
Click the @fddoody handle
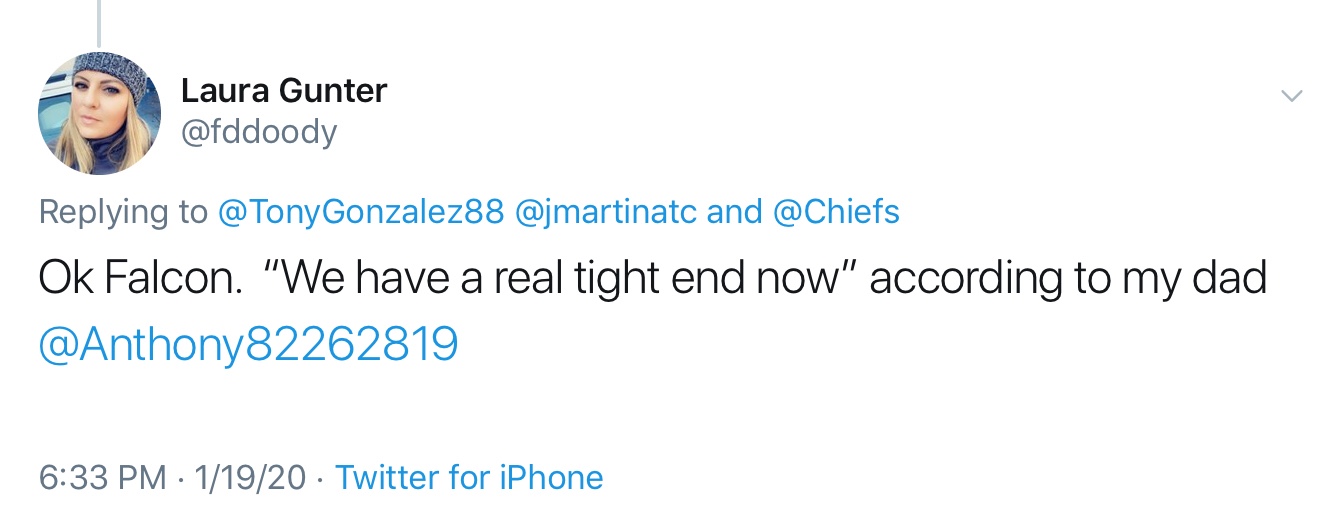[259, 131]
